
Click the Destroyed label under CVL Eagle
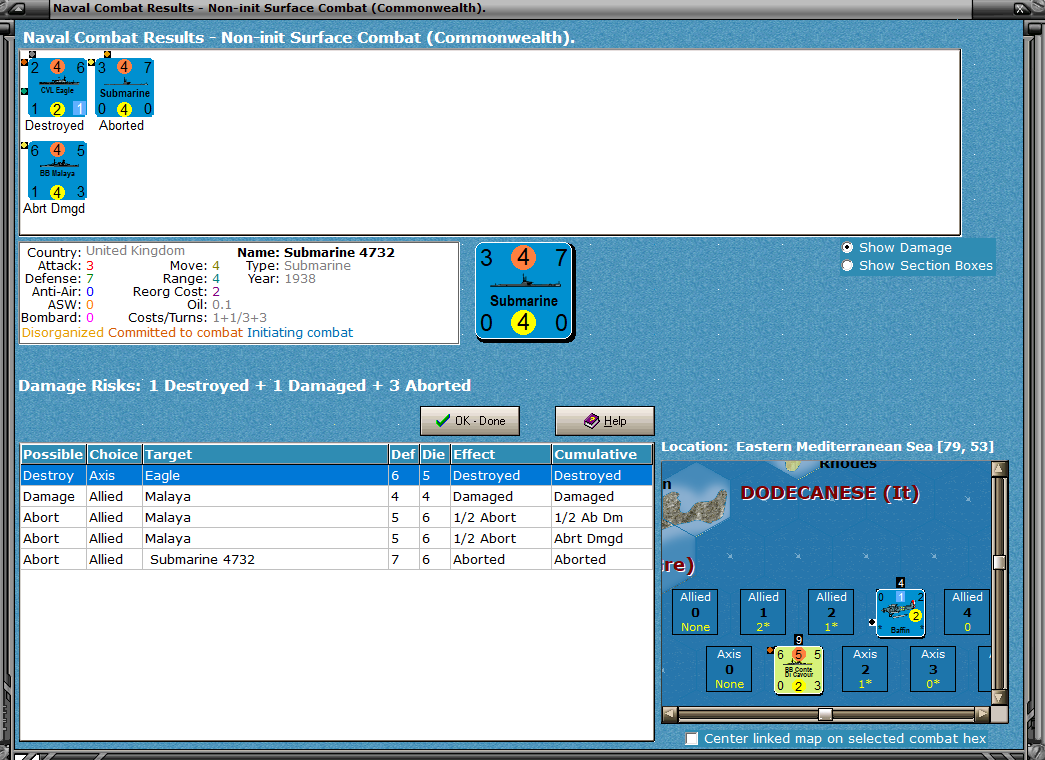tap(55, 125)
